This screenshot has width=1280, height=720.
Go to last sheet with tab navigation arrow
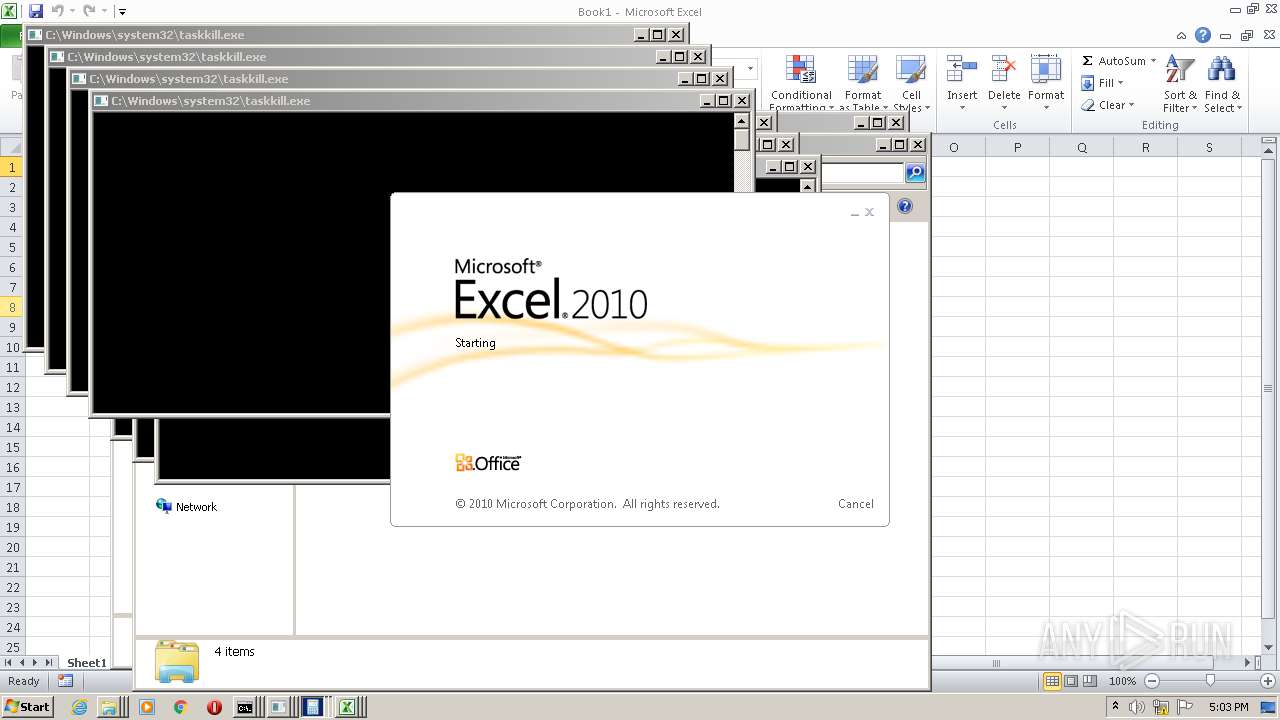click(50, 662)
